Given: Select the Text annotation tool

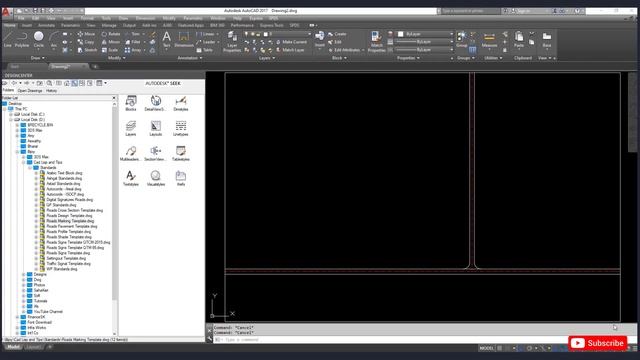Looking at the screenshot, I should 167,40.
